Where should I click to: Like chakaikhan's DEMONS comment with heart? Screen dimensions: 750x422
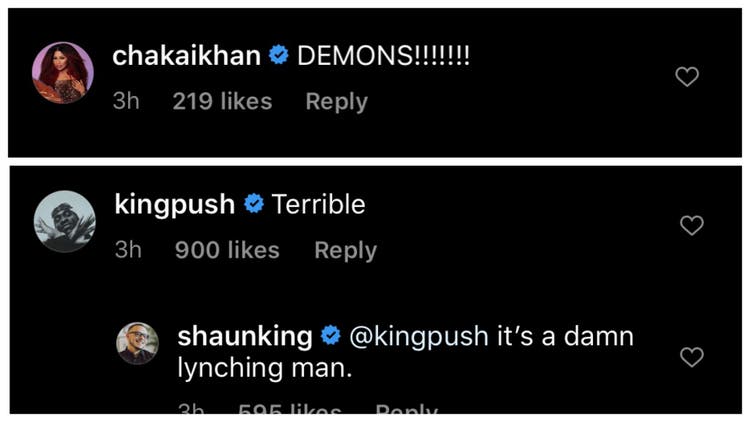(x=687, y=77)
